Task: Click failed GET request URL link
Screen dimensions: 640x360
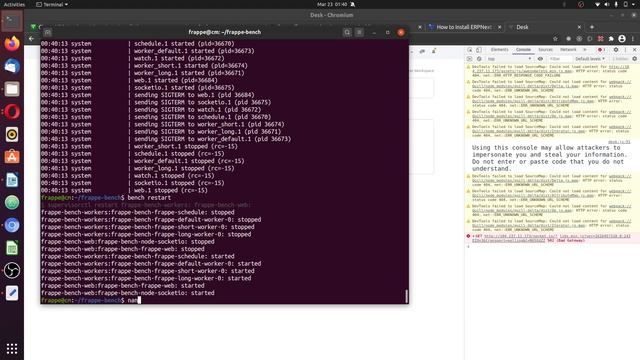Action: click(x=551, y=238)
